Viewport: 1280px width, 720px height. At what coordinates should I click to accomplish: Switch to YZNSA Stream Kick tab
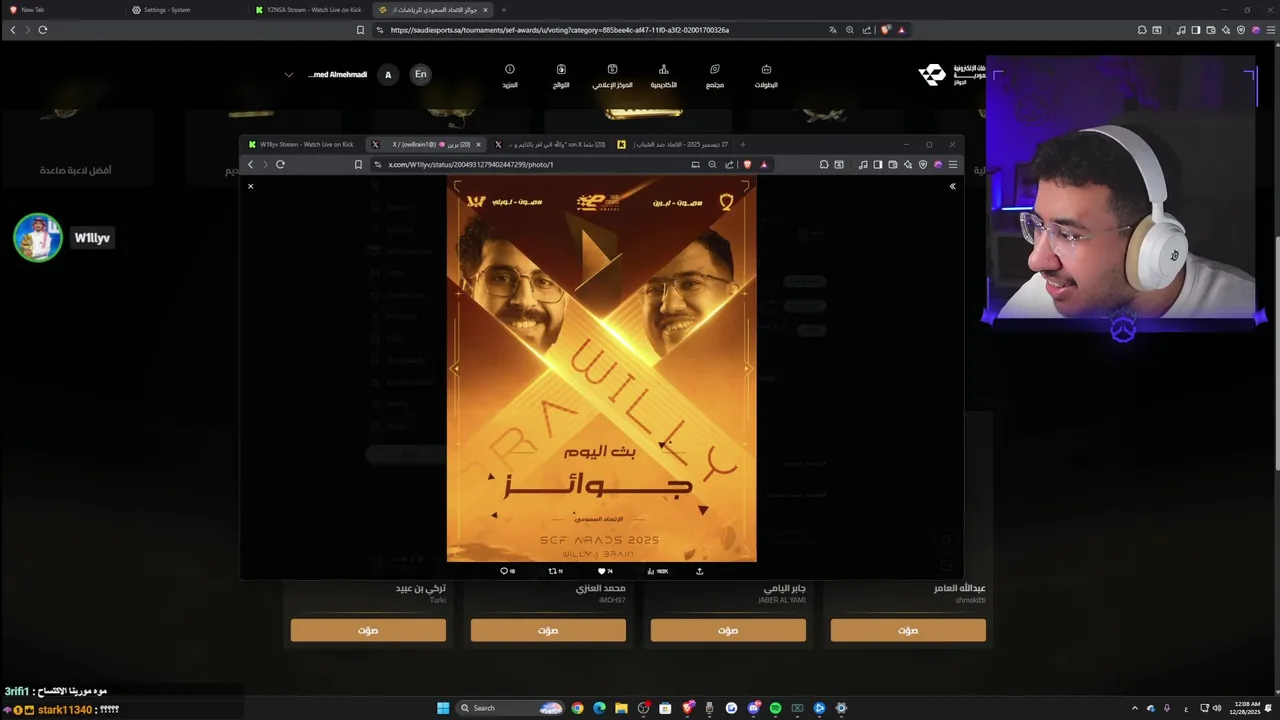308,10
